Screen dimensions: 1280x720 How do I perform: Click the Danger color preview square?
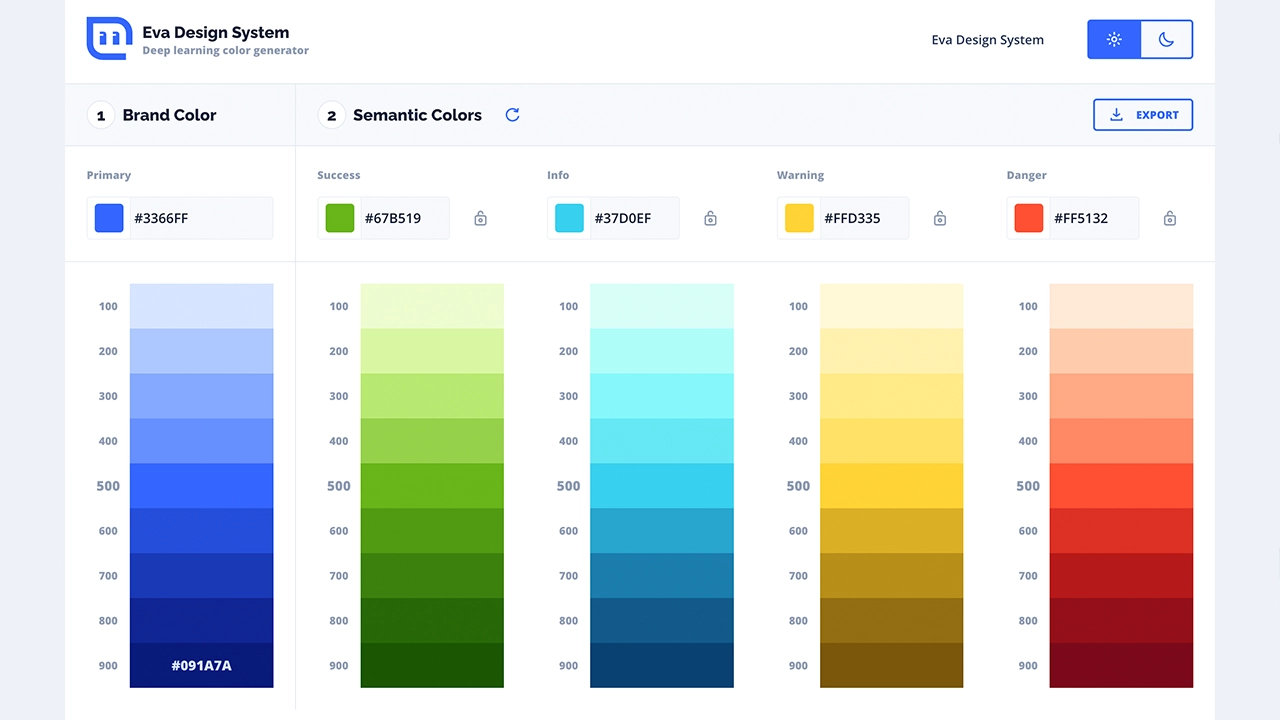[x=1028, y=218]
